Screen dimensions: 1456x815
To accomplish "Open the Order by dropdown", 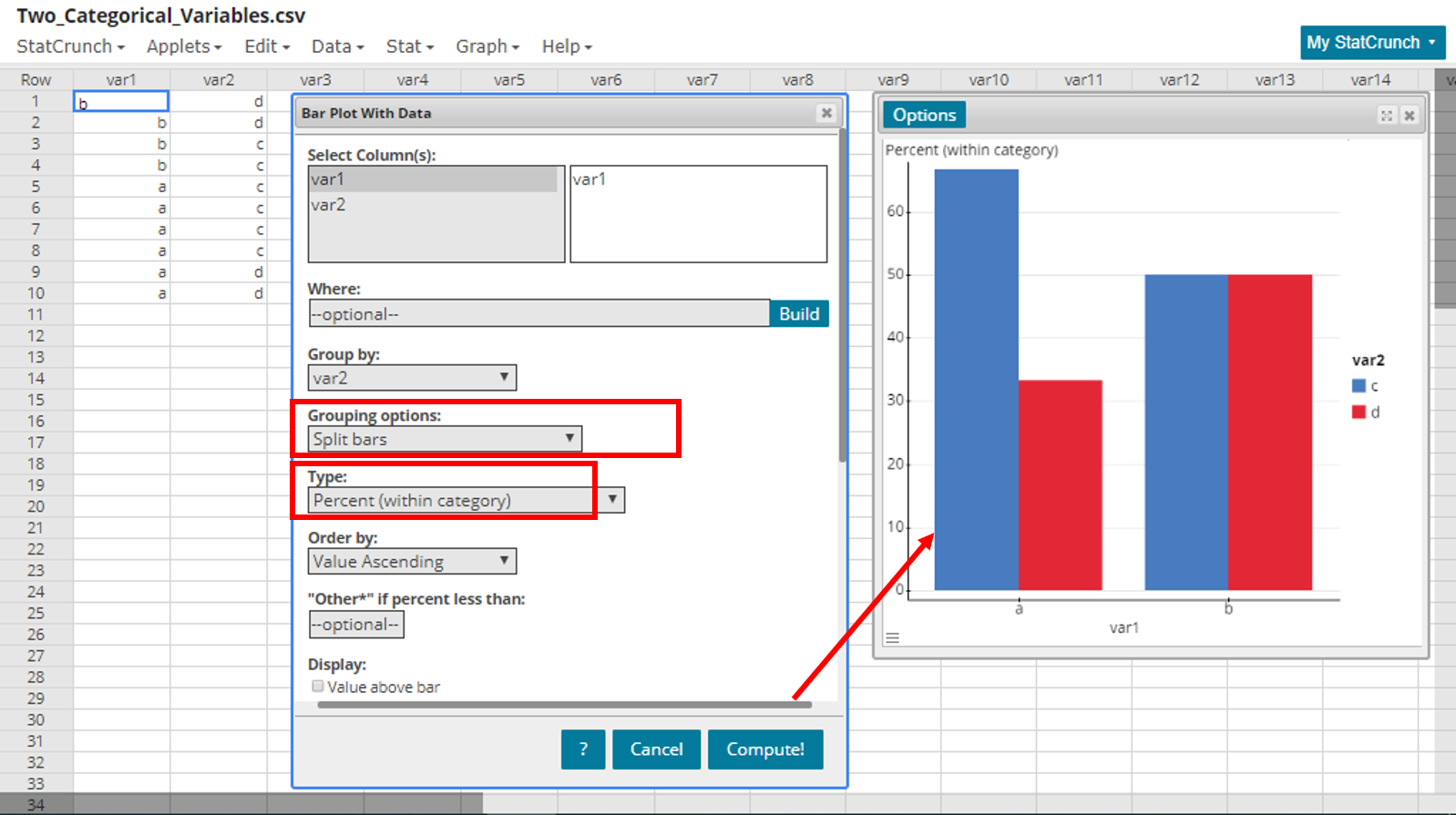I will coord(412,561).
